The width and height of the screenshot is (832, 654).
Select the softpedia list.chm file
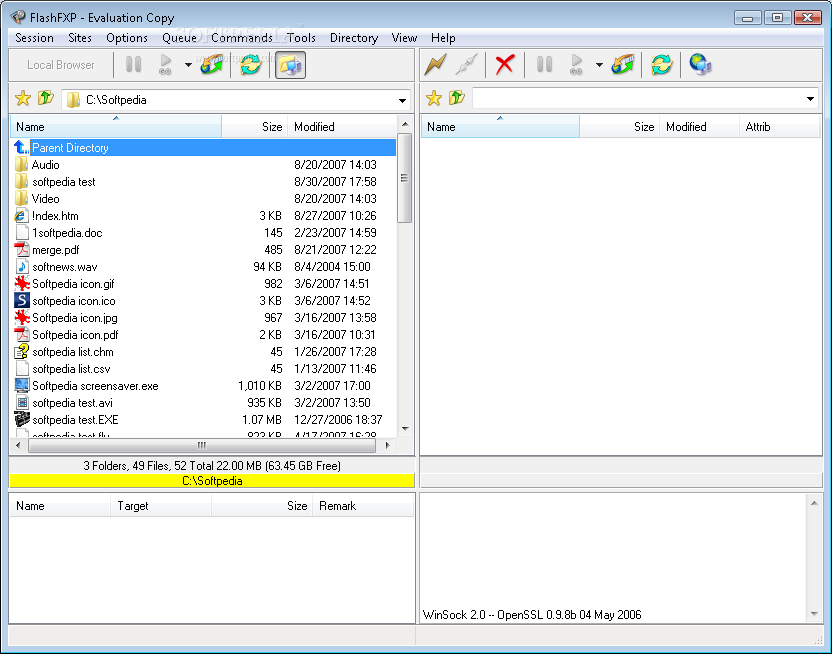tap(204, 352)
